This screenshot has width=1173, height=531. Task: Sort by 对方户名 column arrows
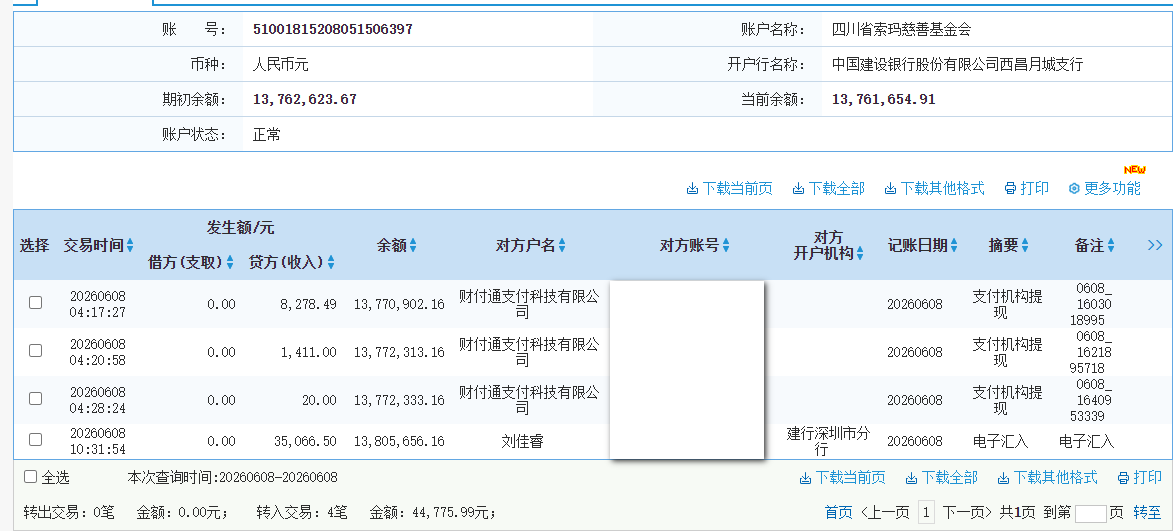click(x=562, y=245)
